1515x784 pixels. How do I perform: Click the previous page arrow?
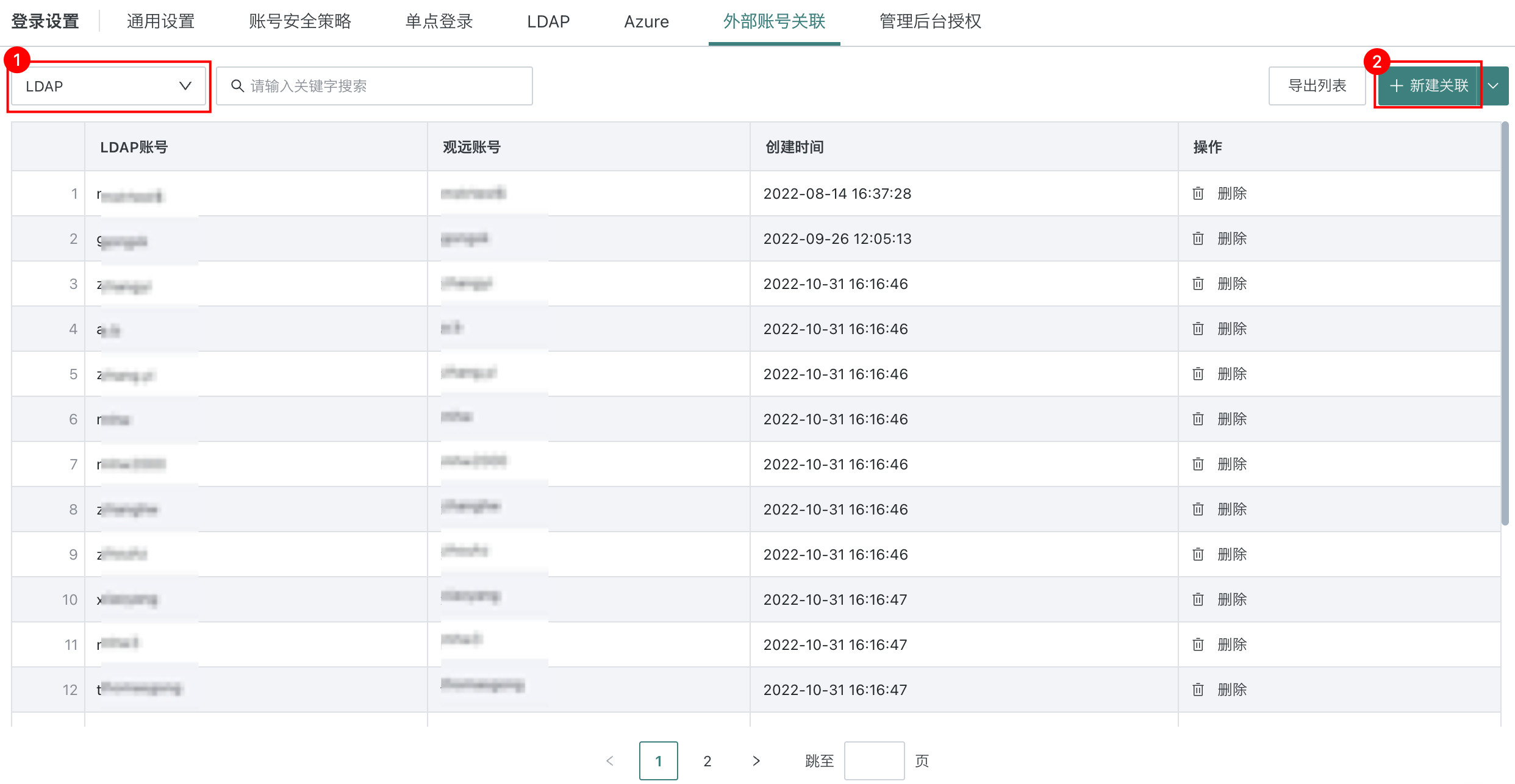tap(610, 761)
